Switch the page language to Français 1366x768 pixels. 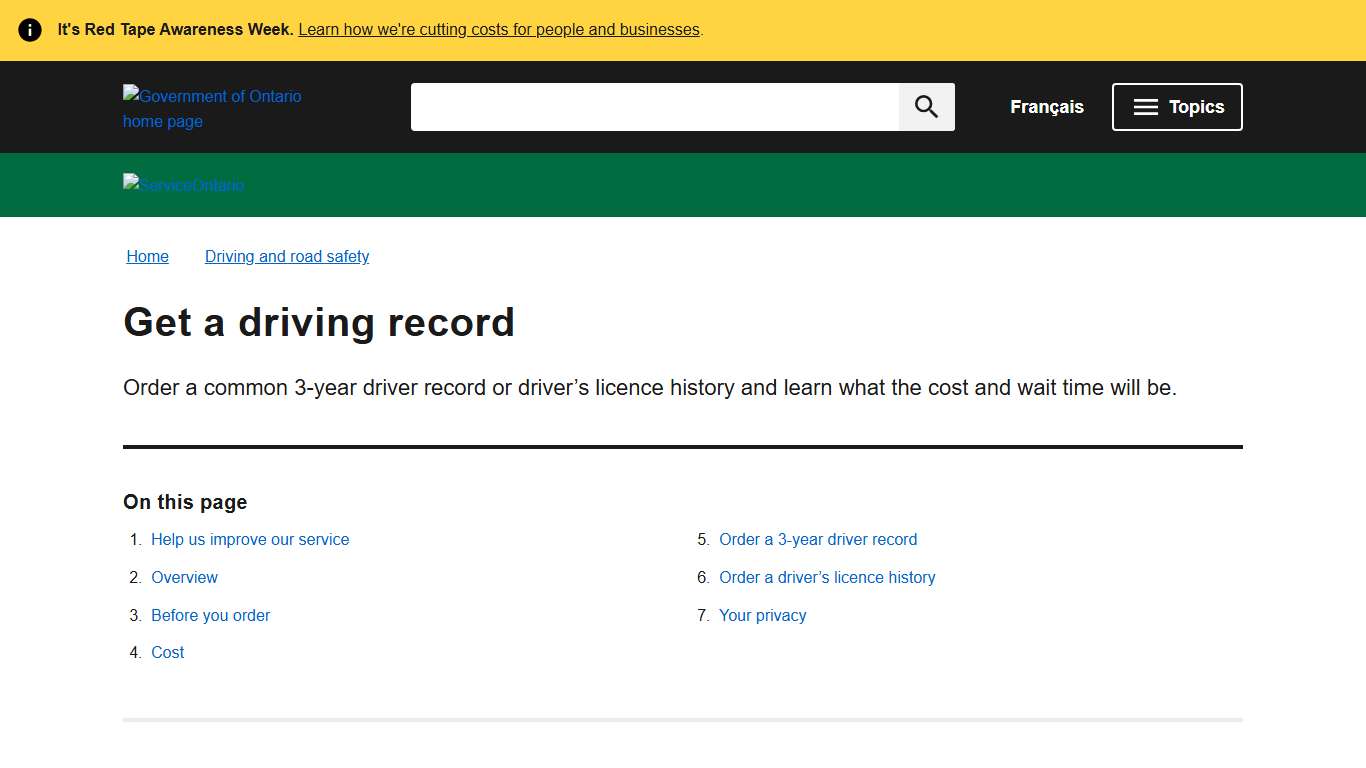[1046, 106]
